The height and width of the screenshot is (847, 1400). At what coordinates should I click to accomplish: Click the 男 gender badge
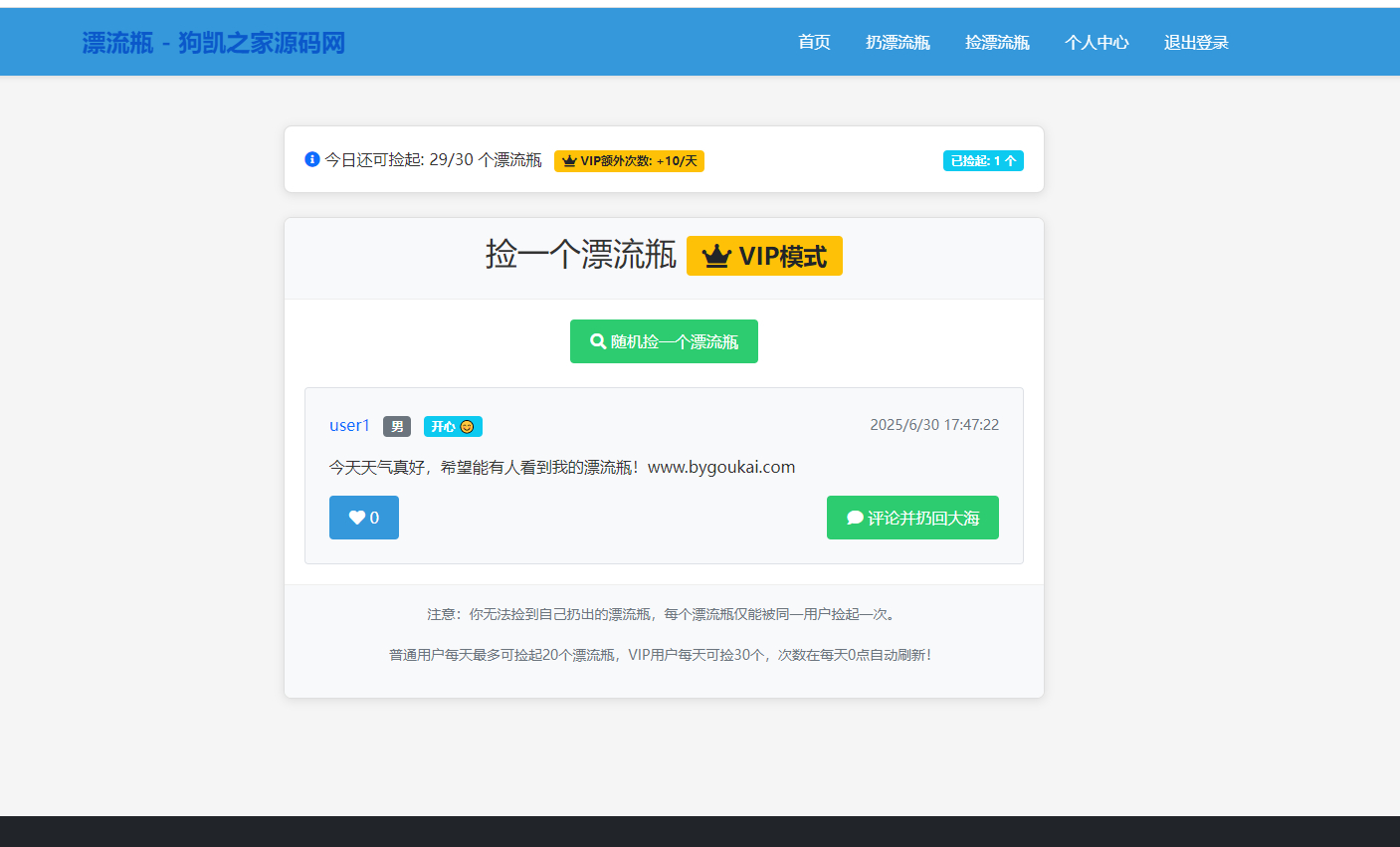(x=397, y=427)
